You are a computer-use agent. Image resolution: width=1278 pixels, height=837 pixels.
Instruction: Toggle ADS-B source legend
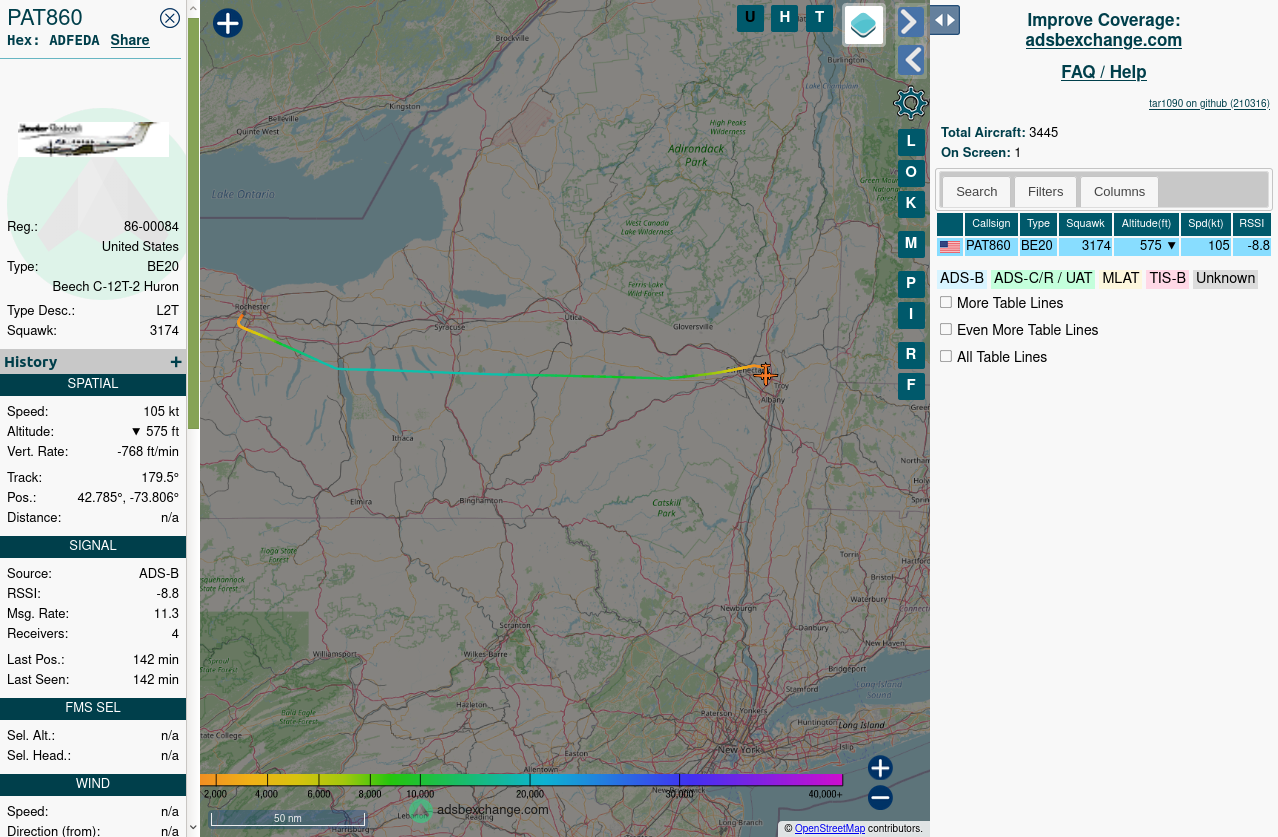[x=962, y=278]
